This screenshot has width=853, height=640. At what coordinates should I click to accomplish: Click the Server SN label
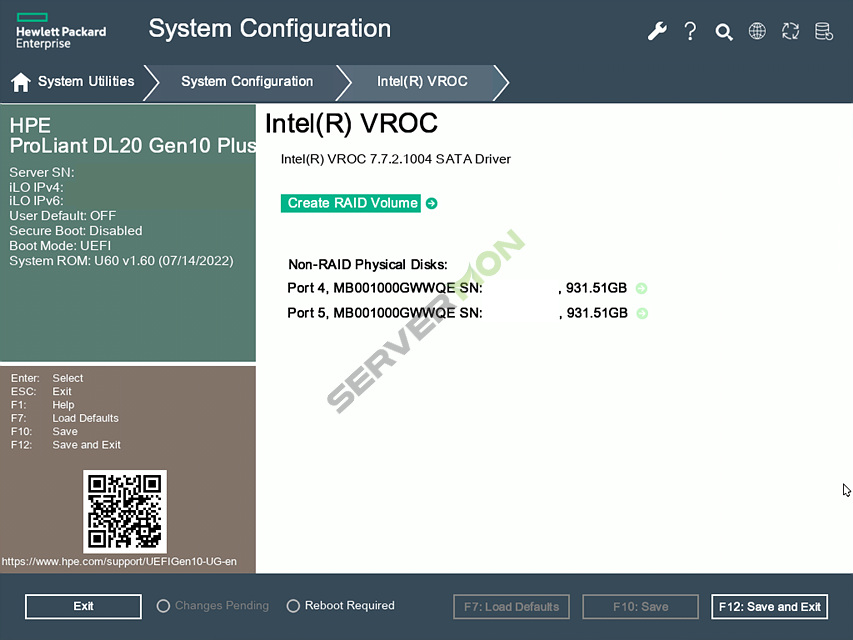[x=42, y=173]
